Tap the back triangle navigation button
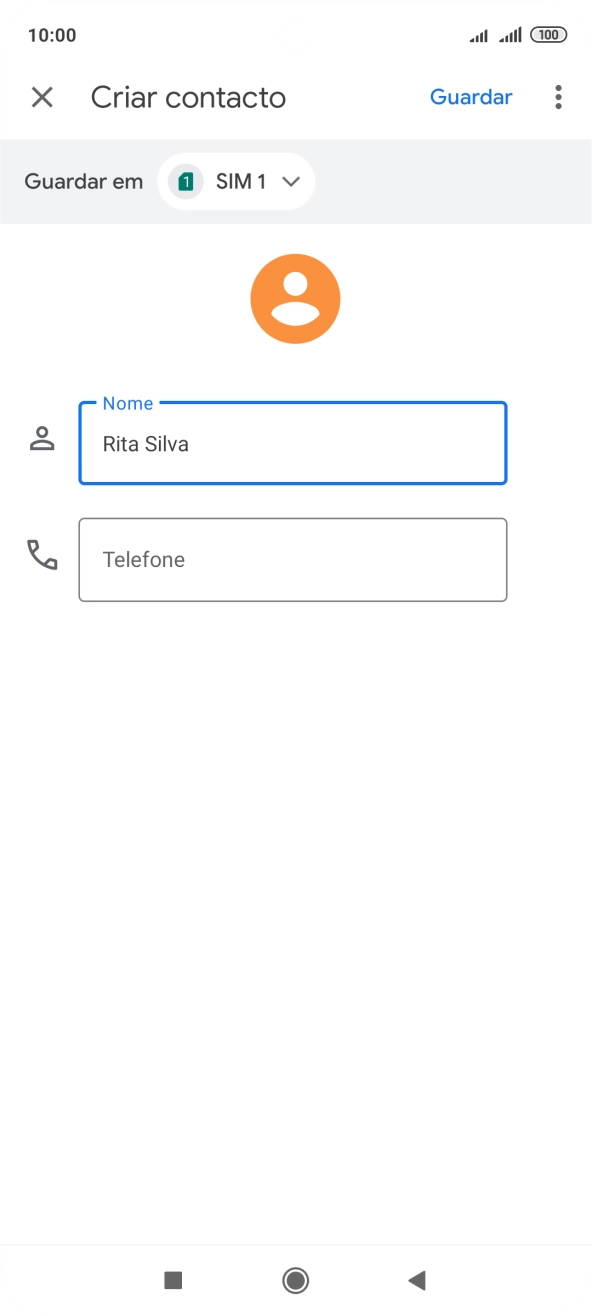The image size is (592, 1316). point(416,1281)
